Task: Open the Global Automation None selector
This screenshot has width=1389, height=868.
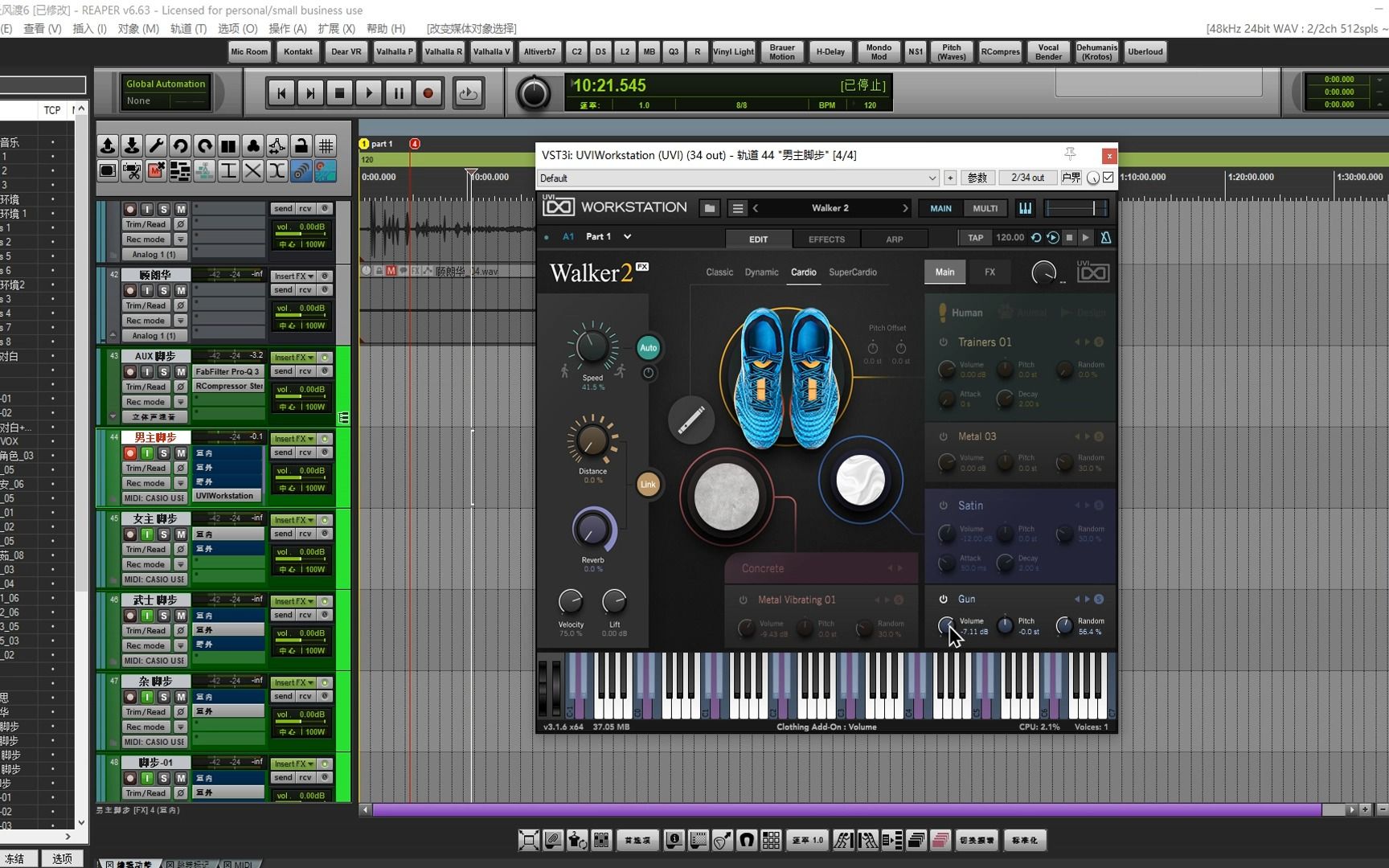Action: click(x=166, y=101)
